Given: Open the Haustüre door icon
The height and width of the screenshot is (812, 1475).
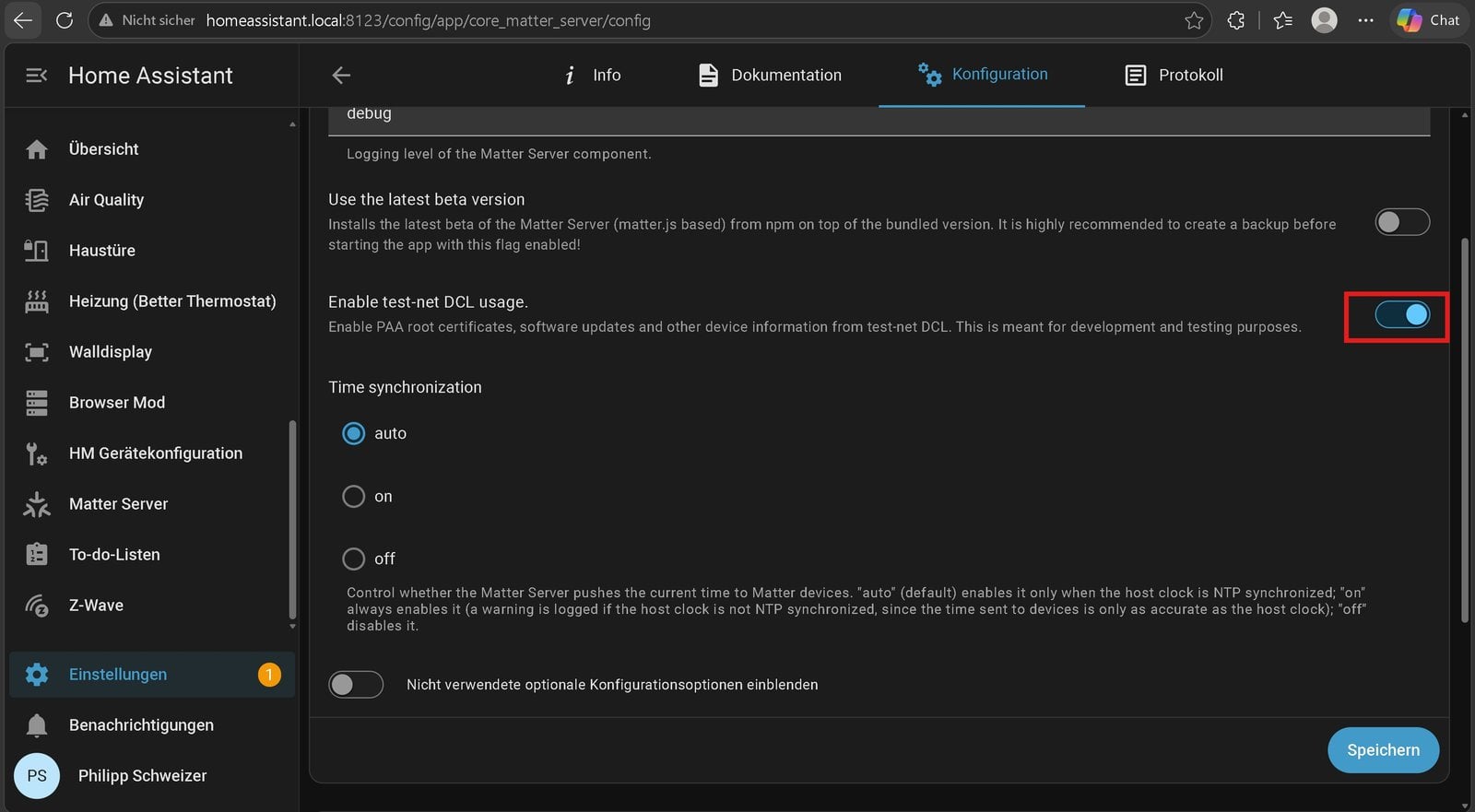Looking at the screenshot, I should pyautogui.click(x=37, y=251).
